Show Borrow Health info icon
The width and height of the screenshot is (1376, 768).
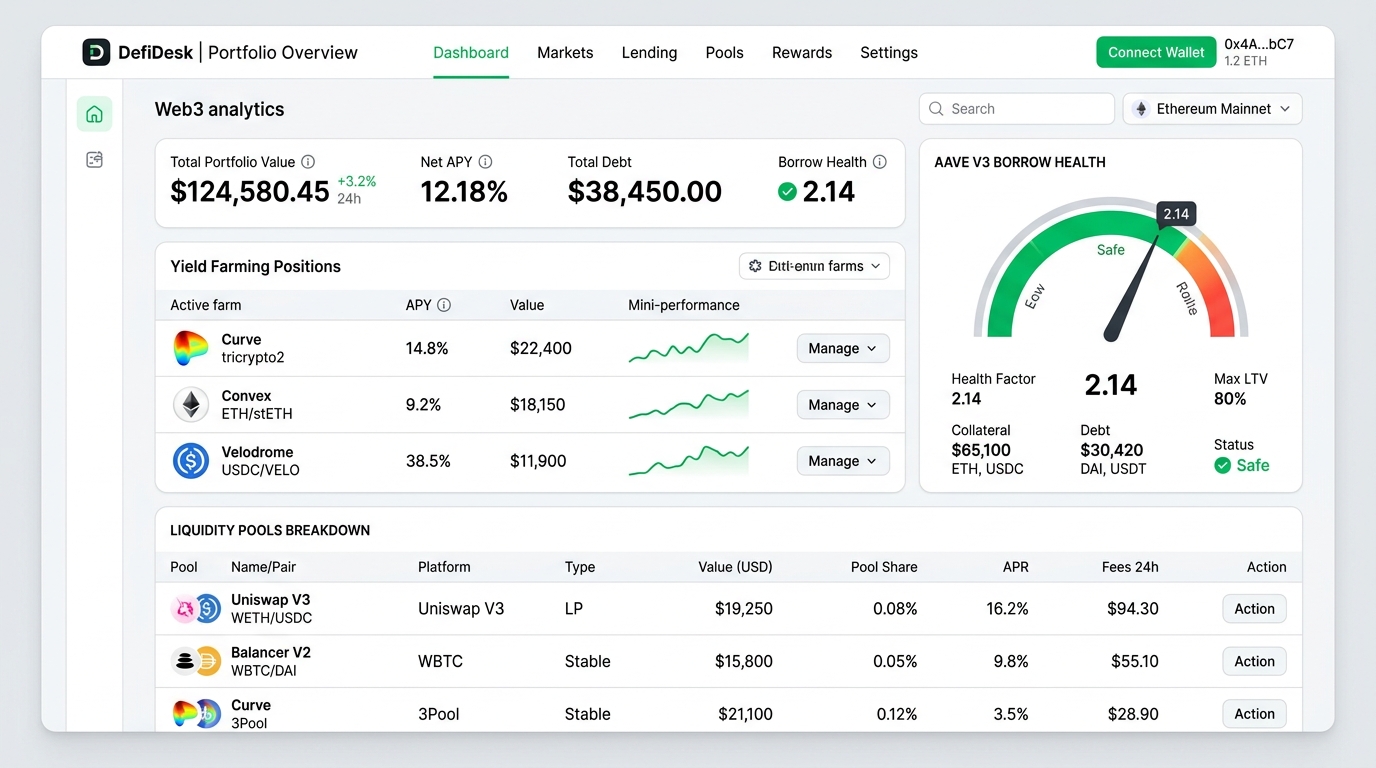click(879, 162)
